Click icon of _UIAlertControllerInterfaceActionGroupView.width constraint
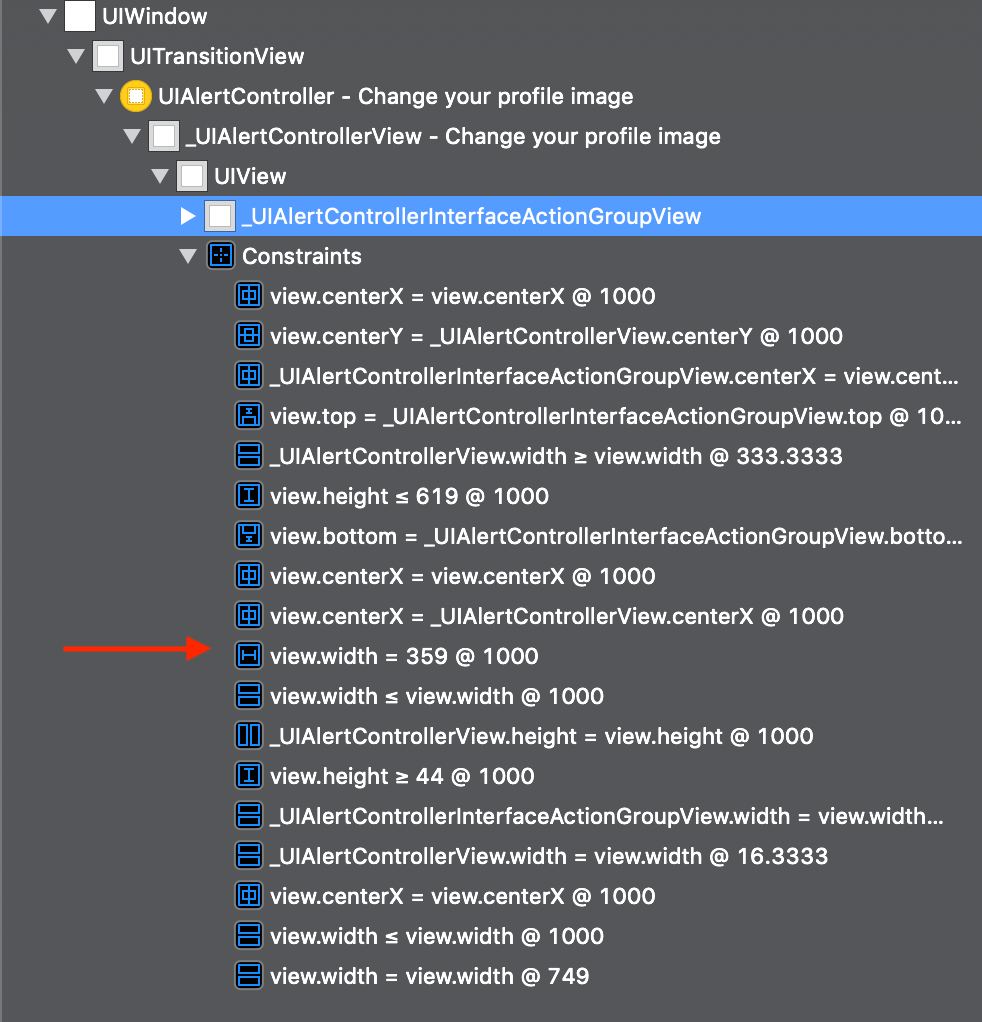 tap(249, 816)
